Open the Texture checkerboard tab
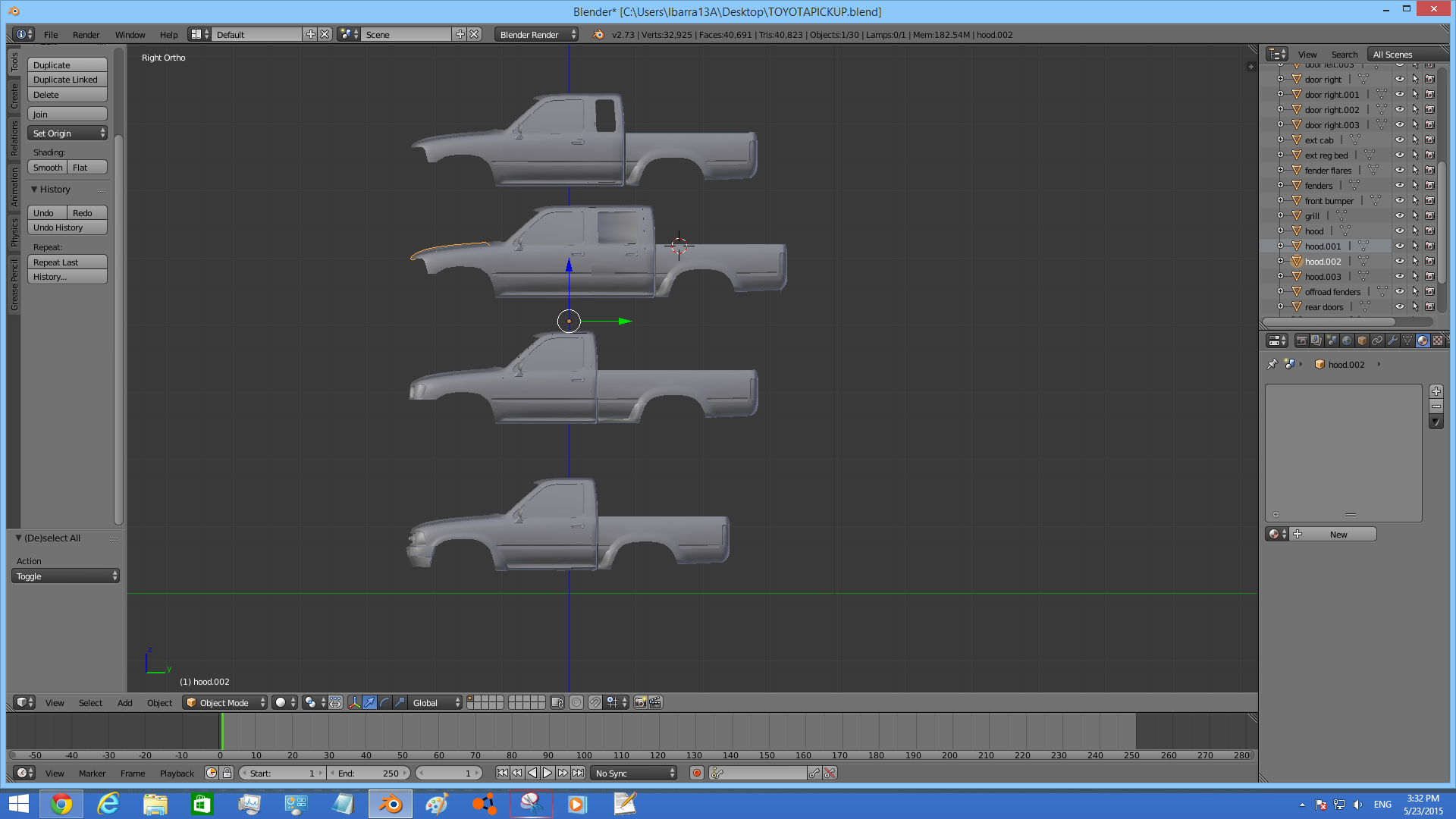Viewport: 1456px width, 819px height. click(x=1438, y=340)
